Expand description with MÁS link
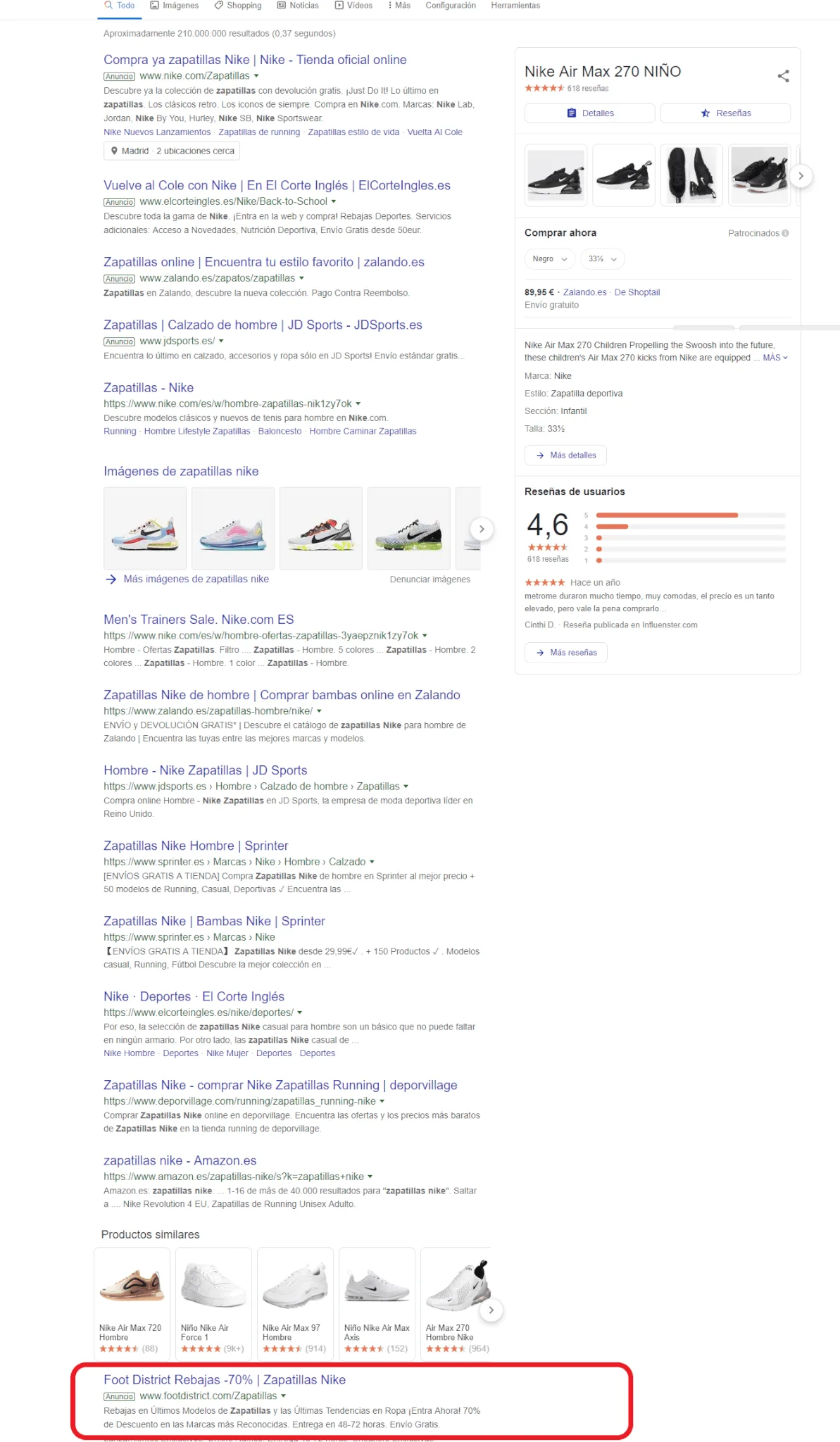Screen dimensions: 840x1442 click(775, 358)
